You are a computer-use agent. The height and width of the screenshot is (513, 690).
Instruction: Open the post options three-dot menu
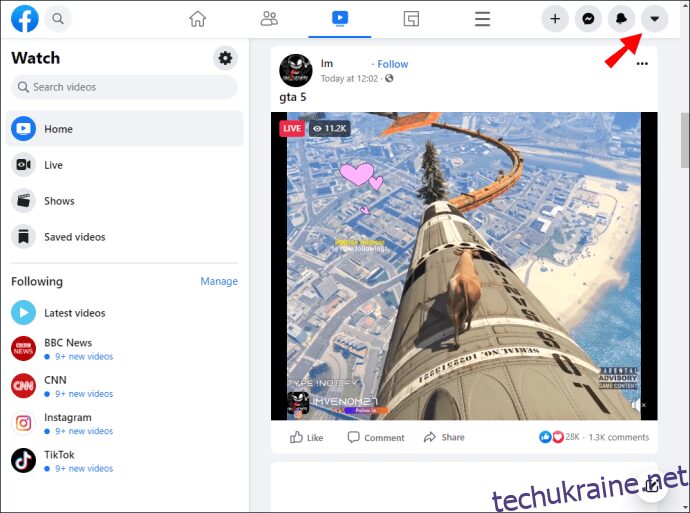(x=642, y=64)
